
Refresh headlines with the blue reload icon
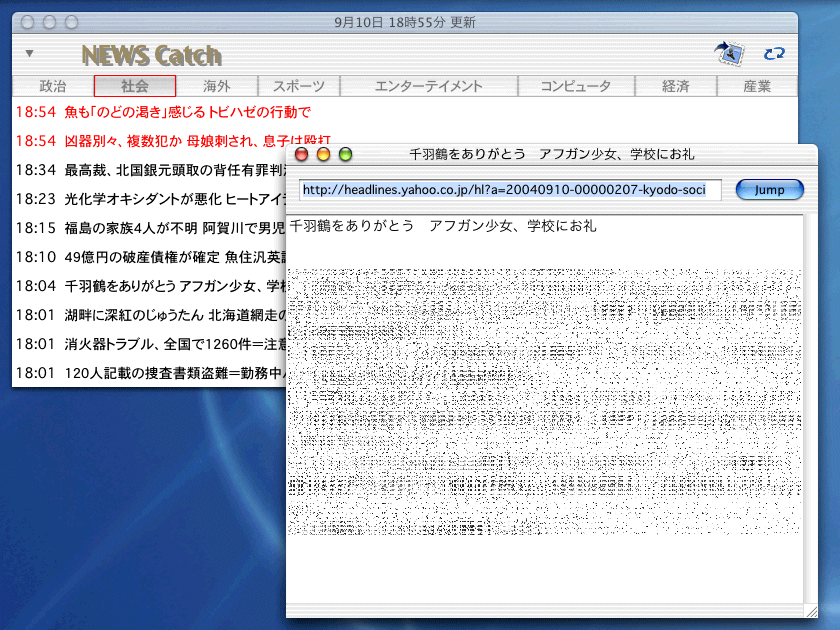pyautogui.click(x=774, y=54)
